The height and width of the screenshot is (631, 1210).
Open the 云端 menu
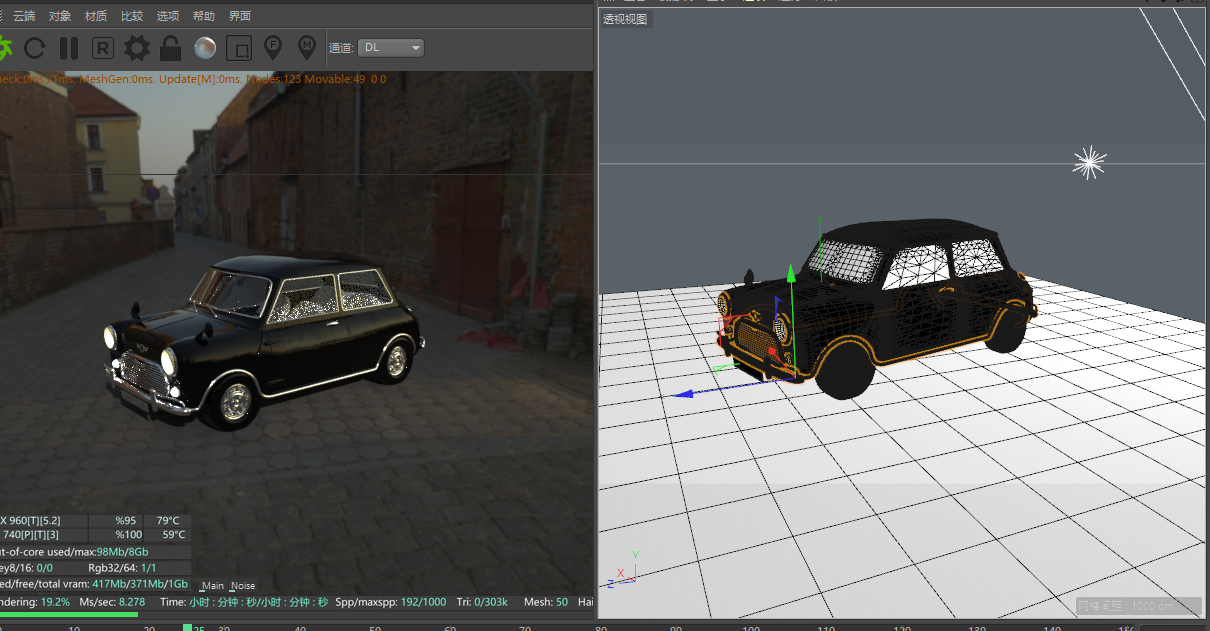pyautogui.click(x=24, y=16)
